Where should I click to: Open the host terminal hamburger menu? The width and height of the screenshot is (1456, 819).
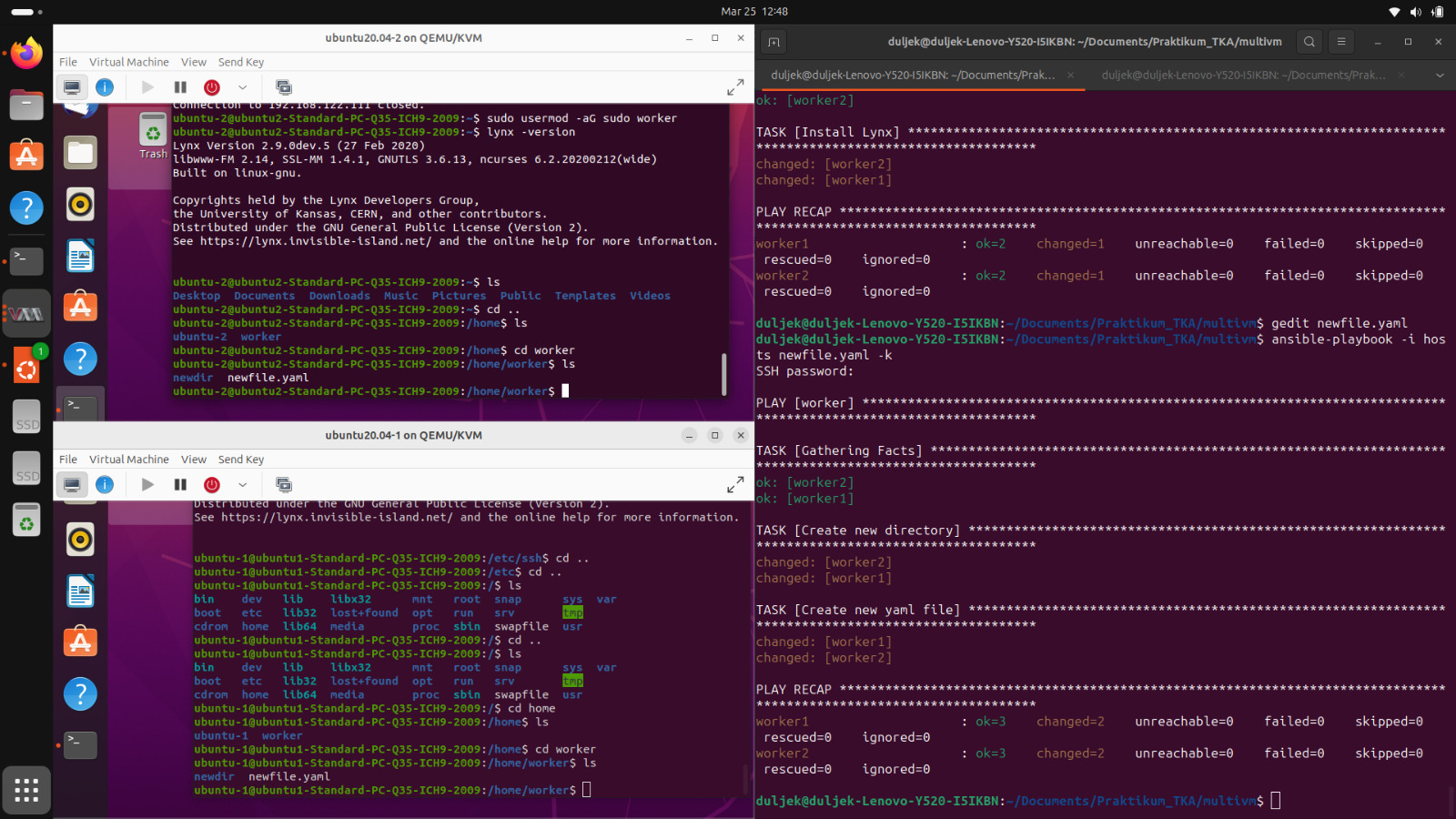click(1340, 42)
